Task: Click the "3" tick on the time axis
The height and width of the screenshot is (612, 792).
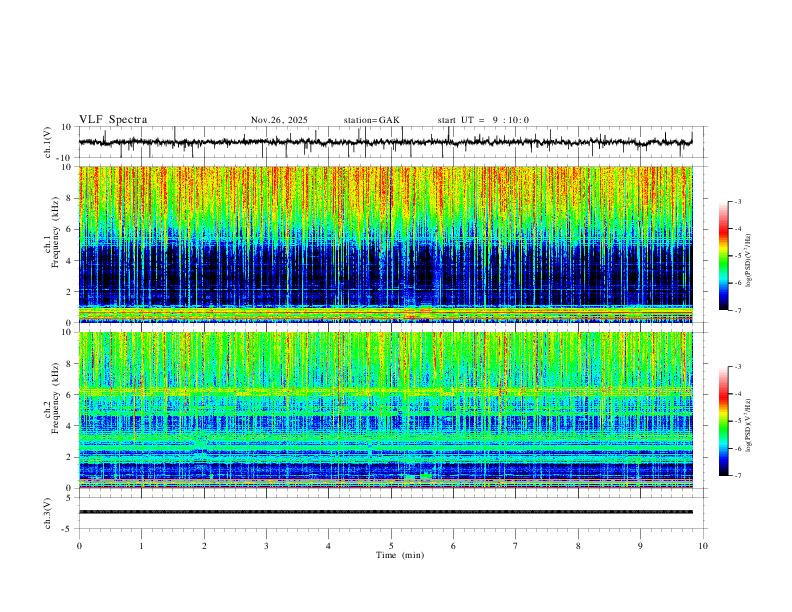Action: [x=266, y=546]
